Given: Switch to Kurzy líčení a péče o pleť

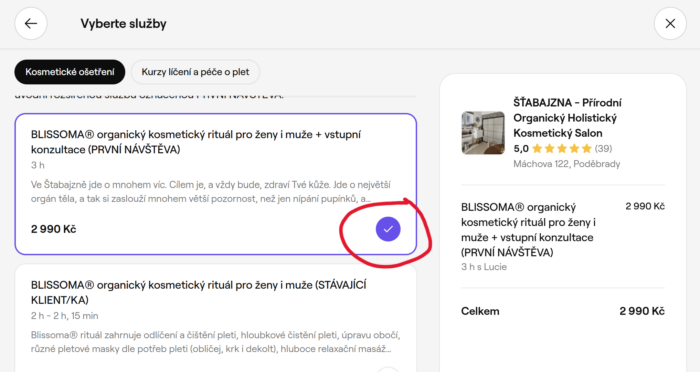Looking at the screenshot, I should tap(195, 72).
